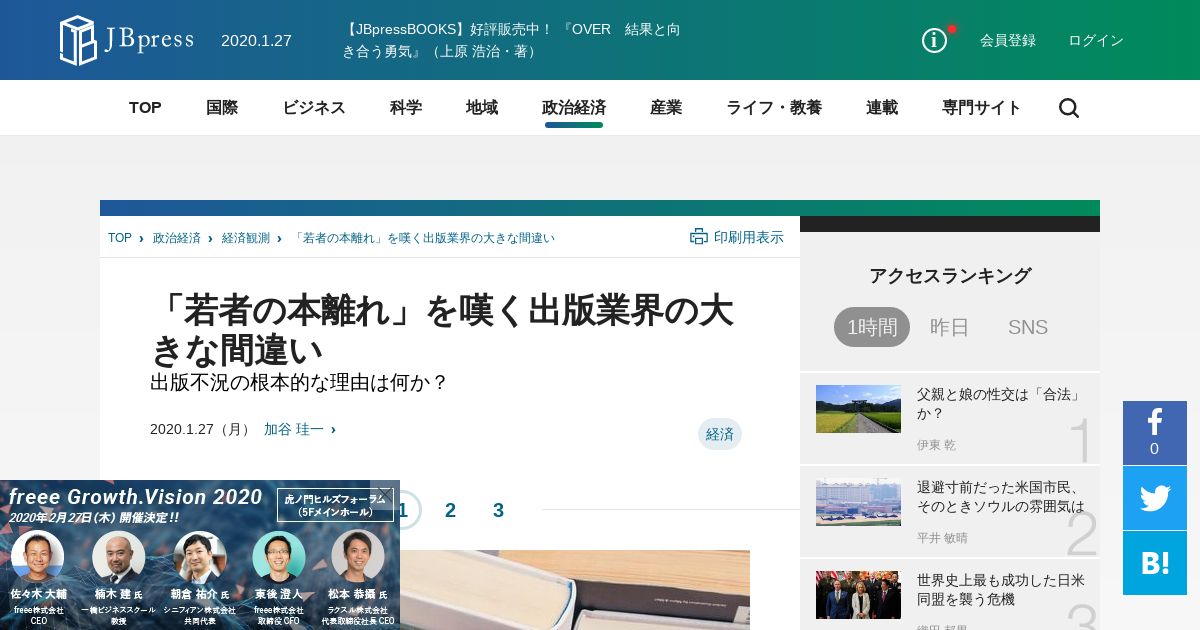This screenshot has width=1200, height=630.
Task: Open ranked article 退避寸前だった米国市民
Action: click(1000, 497)
